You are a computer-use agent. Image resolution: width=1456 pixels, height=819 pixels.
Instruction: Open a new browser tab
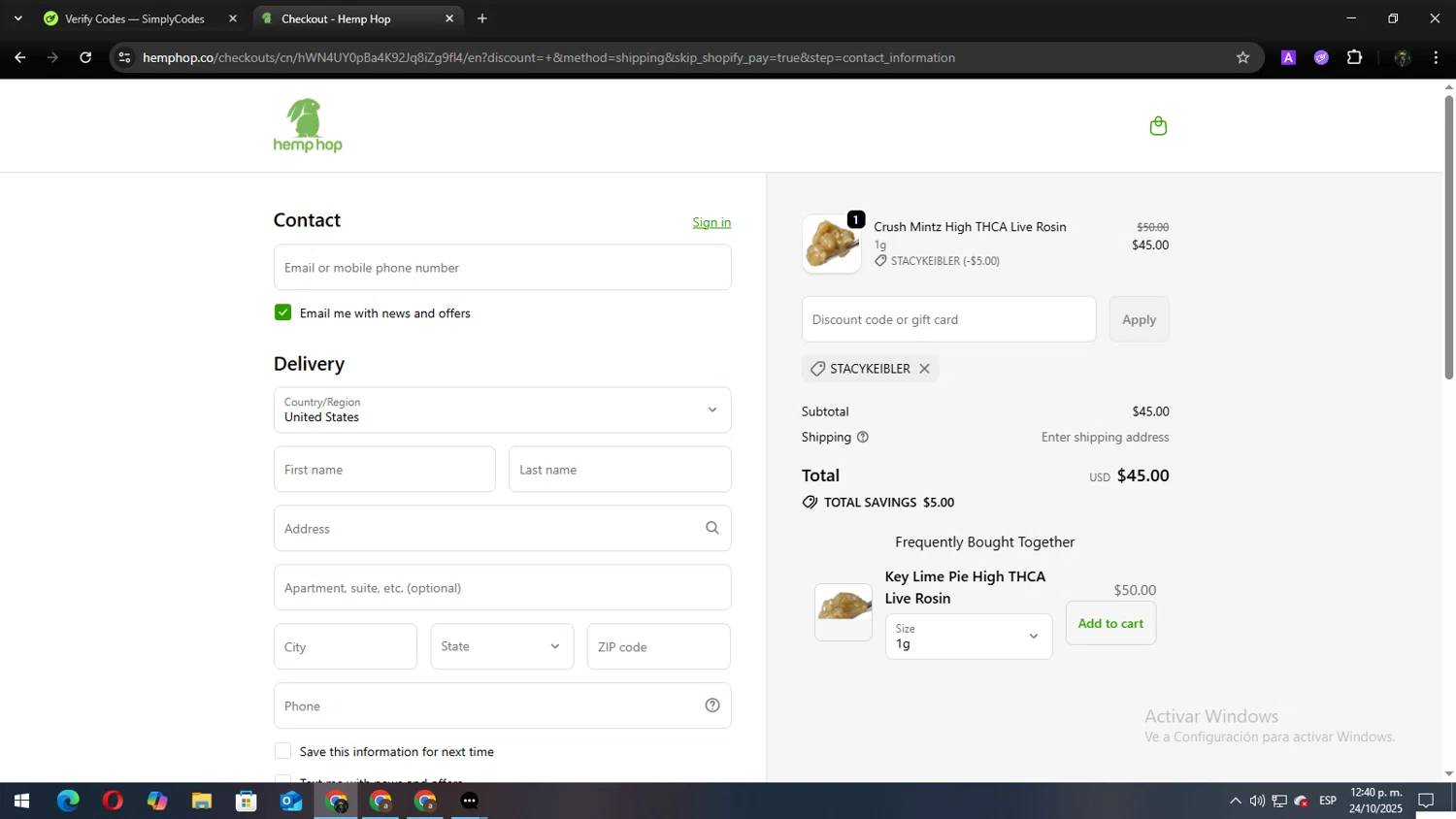(482, 18)
